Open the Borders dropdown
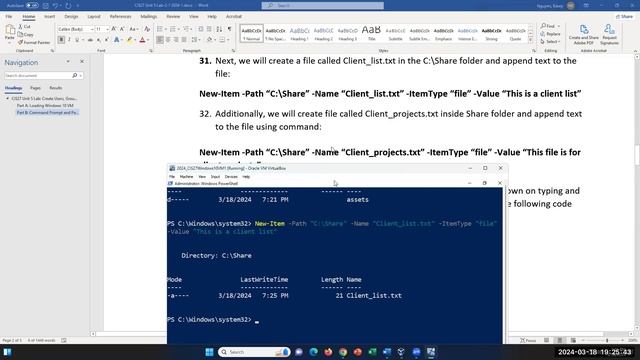 [x=228, y=40]
